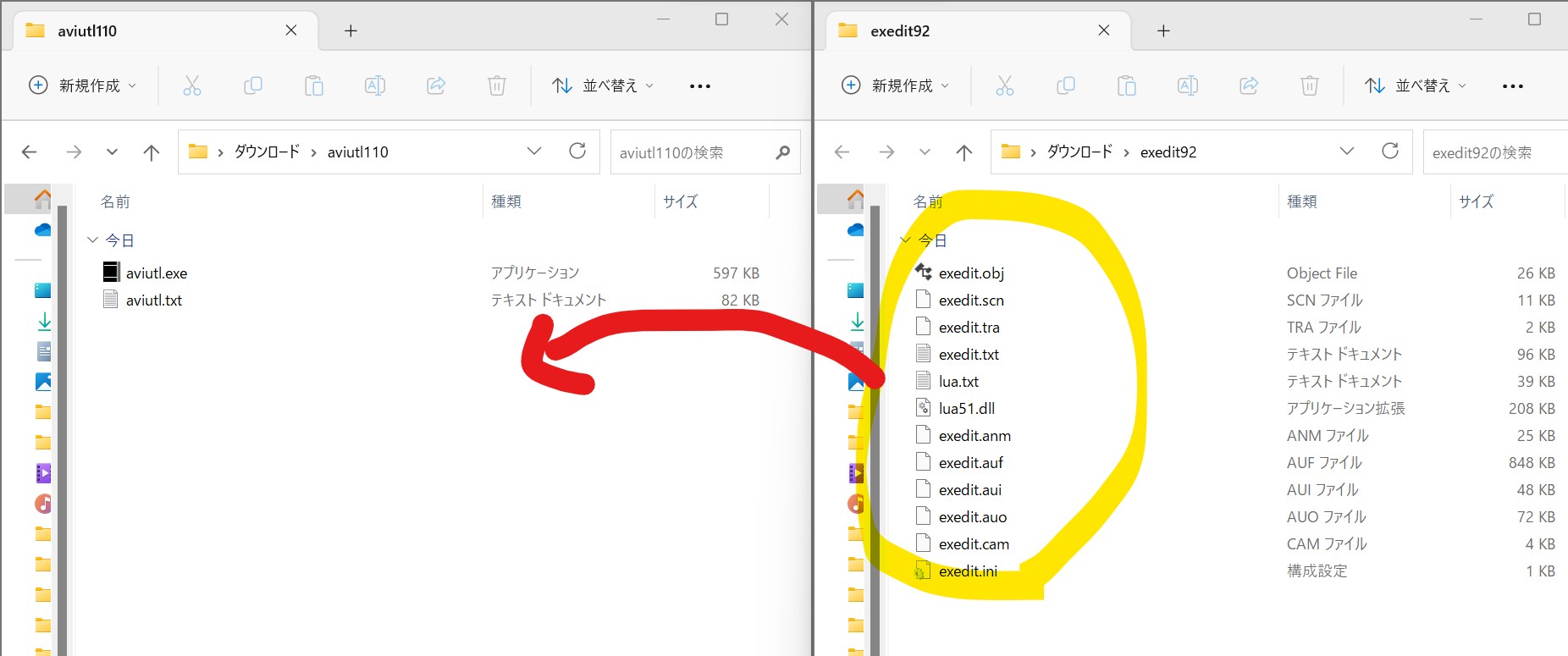Go back in aviutl110 window
The image size is (1568, 656).
click(x=30, y=152)
